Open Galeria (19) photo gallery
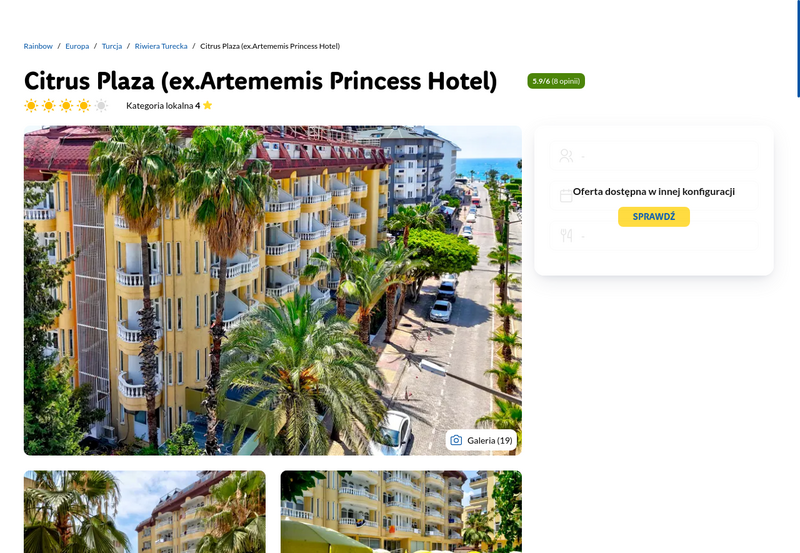Viewport: 800px width, 553px height. pyautogui.click(x=481, y=440)
